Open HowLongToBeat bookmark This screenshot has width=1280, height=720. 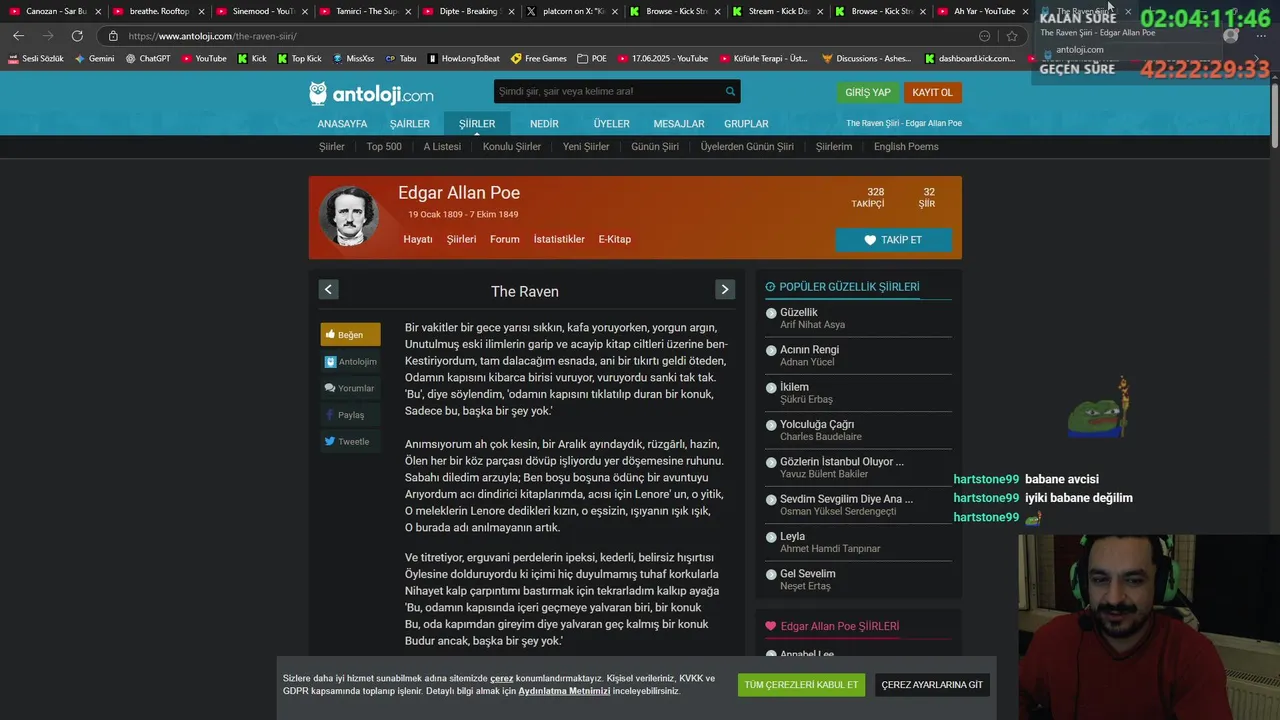[x=463, y=59]
